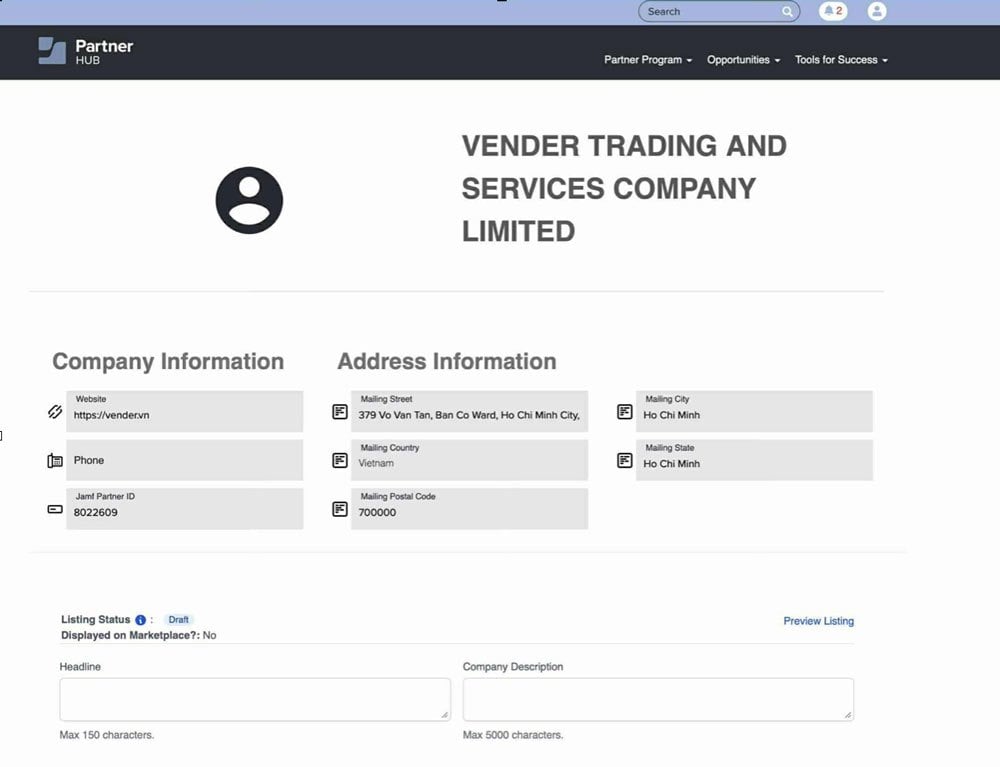
Task: Click inside the Company Description text area
Action: point(658,699)
